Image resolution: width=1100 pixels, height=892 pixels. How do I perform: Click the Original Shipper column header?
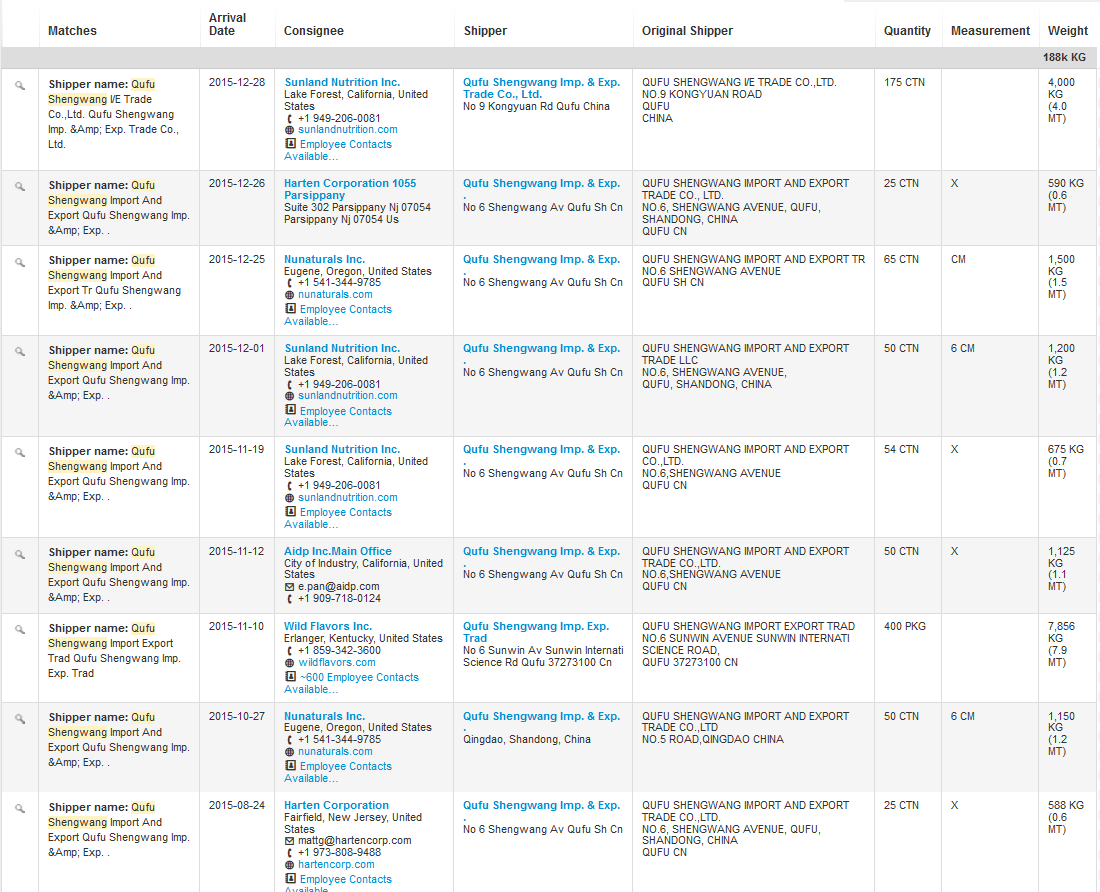[x=687, y=31]
